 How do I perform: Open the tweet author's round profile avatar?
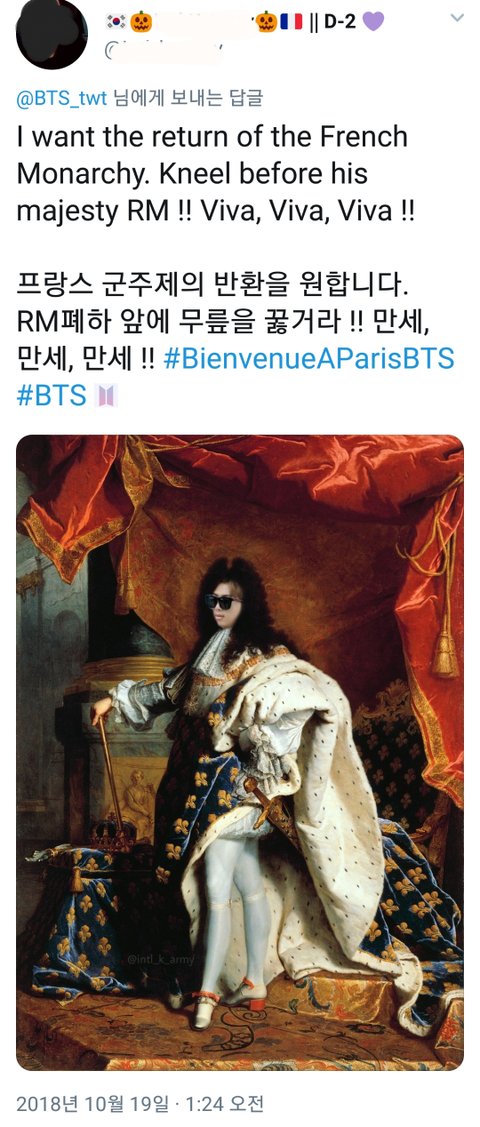[x=51, y=34]
